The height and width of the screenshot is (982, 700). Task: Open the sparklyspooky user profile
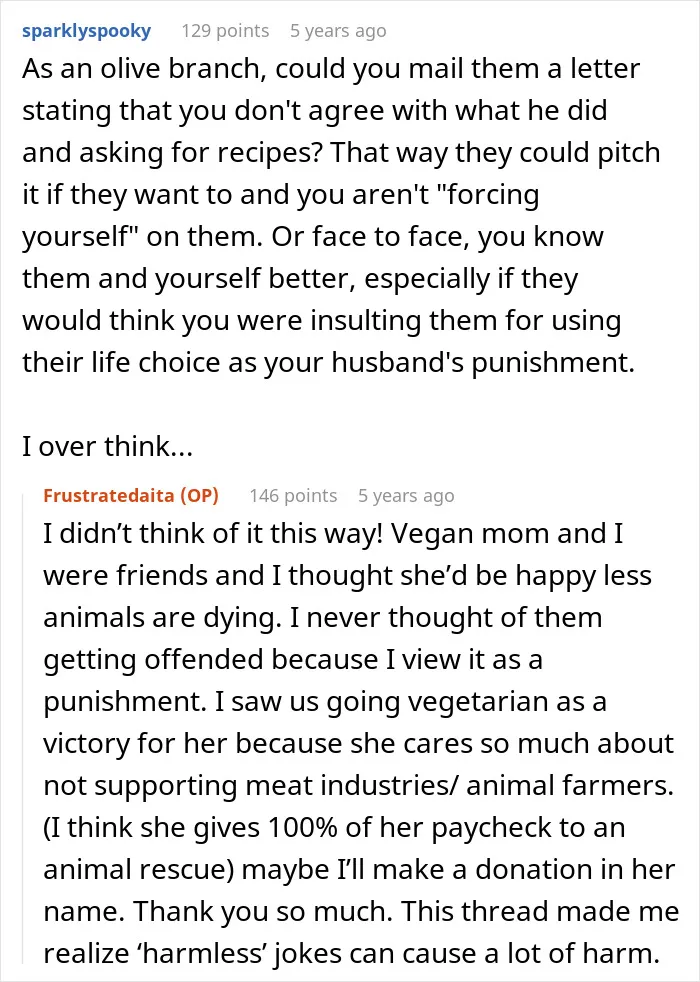pos(86,31)
